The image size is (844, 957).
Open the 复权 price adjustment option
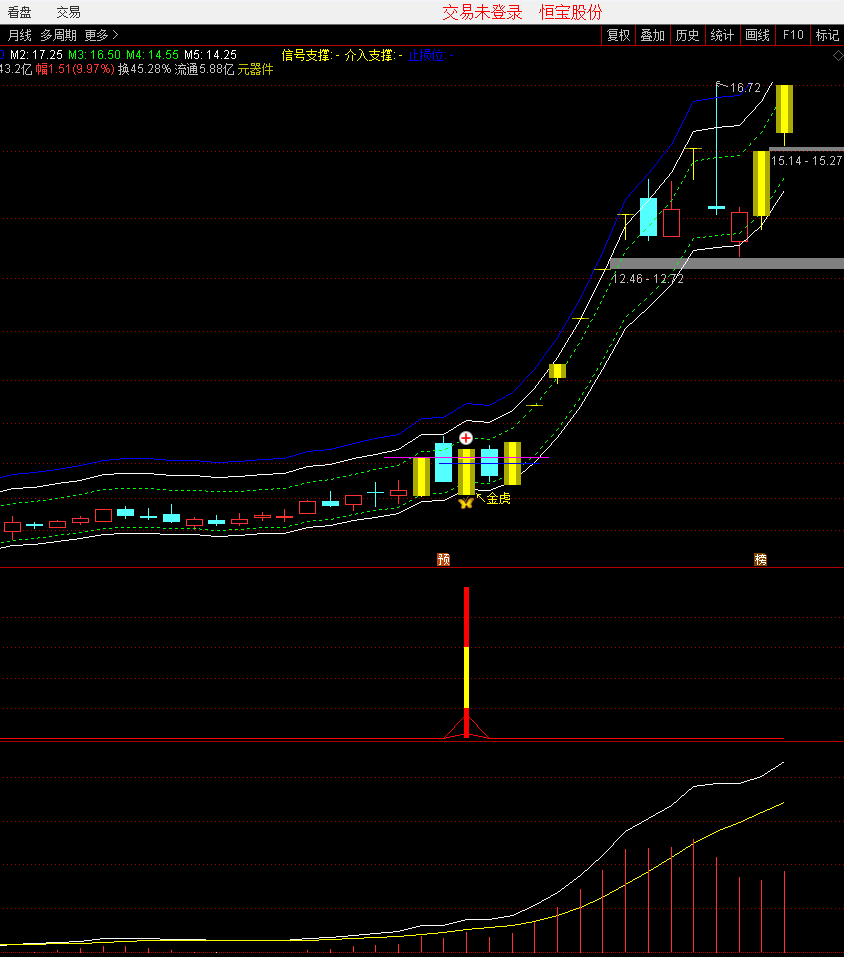coord(619,35)
